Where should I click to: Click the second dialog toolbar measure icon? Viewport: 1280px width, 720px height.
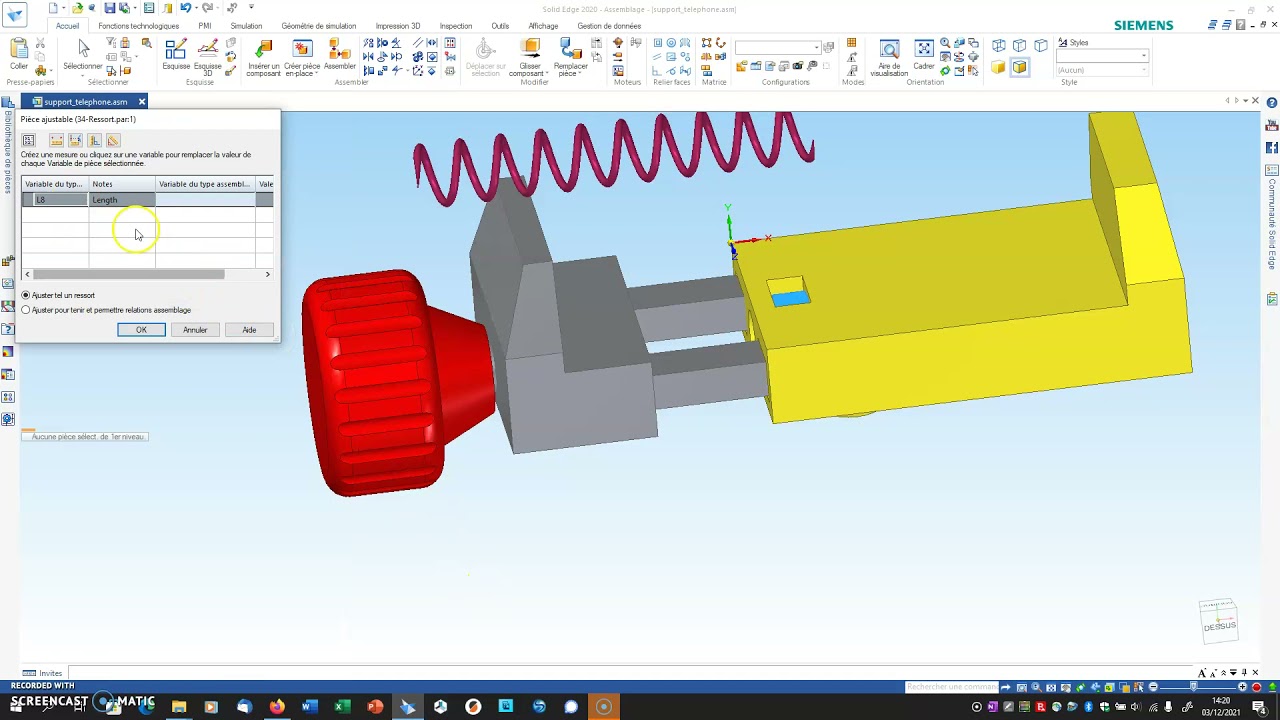(x=56, y=140)
